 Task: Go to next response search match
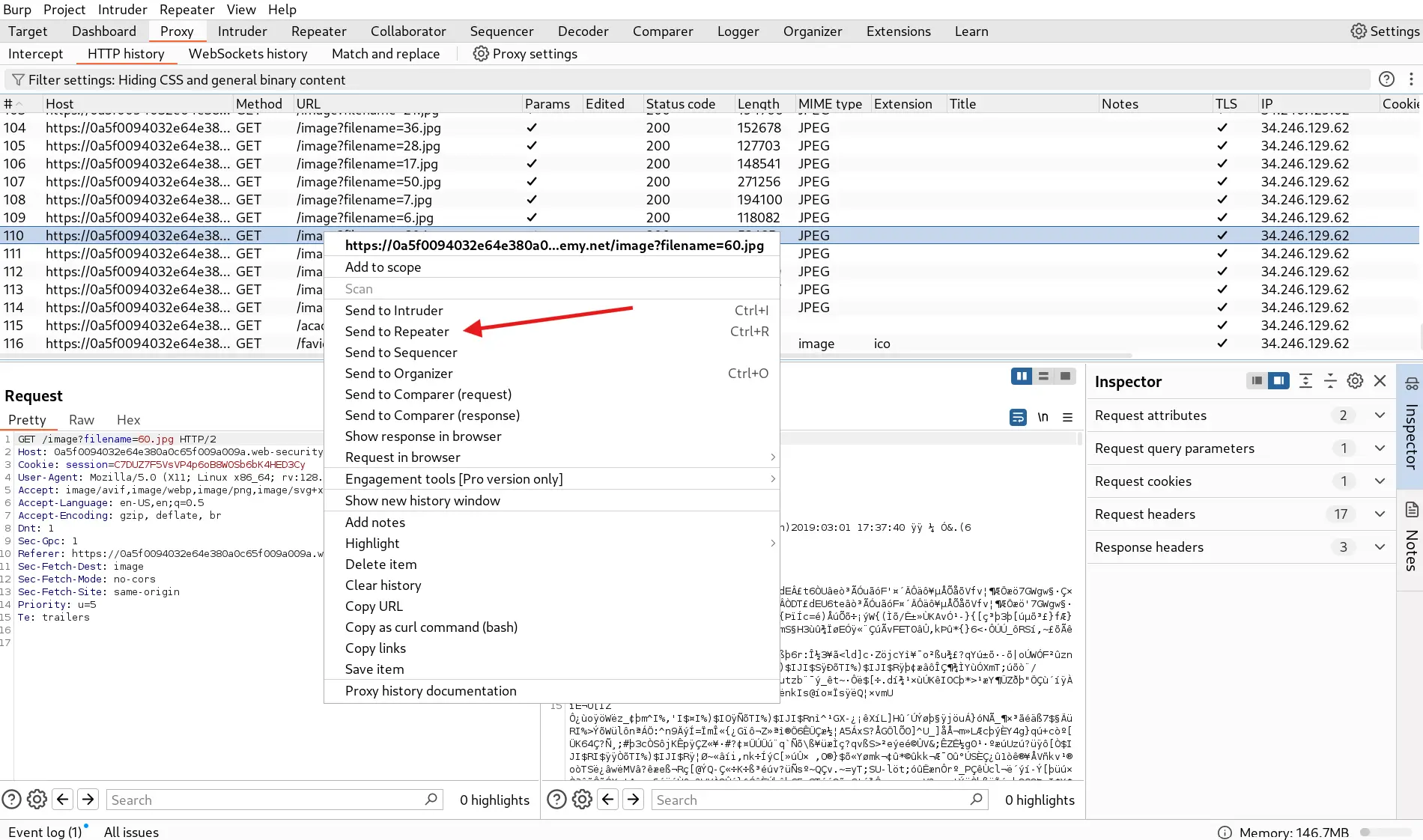(x=633, y=800)
